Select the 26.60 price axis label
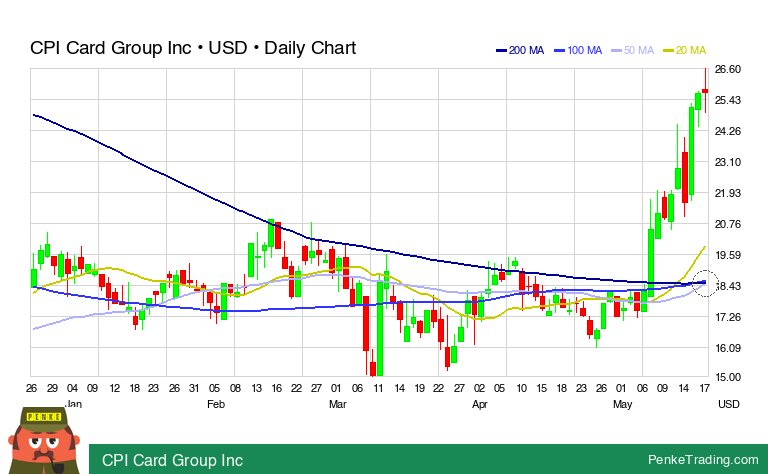The width and height of the screenshot is (768, 474). coord(727,69)
